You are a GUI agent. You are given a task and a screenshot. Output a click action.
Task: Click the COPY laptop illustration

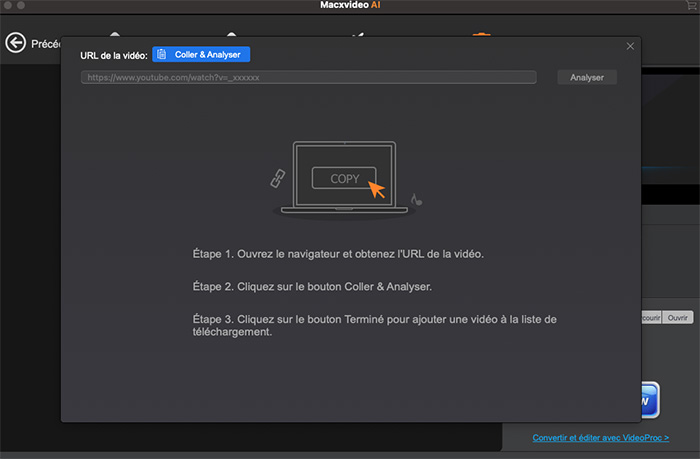pyautogui.click(x=344, y=178)
